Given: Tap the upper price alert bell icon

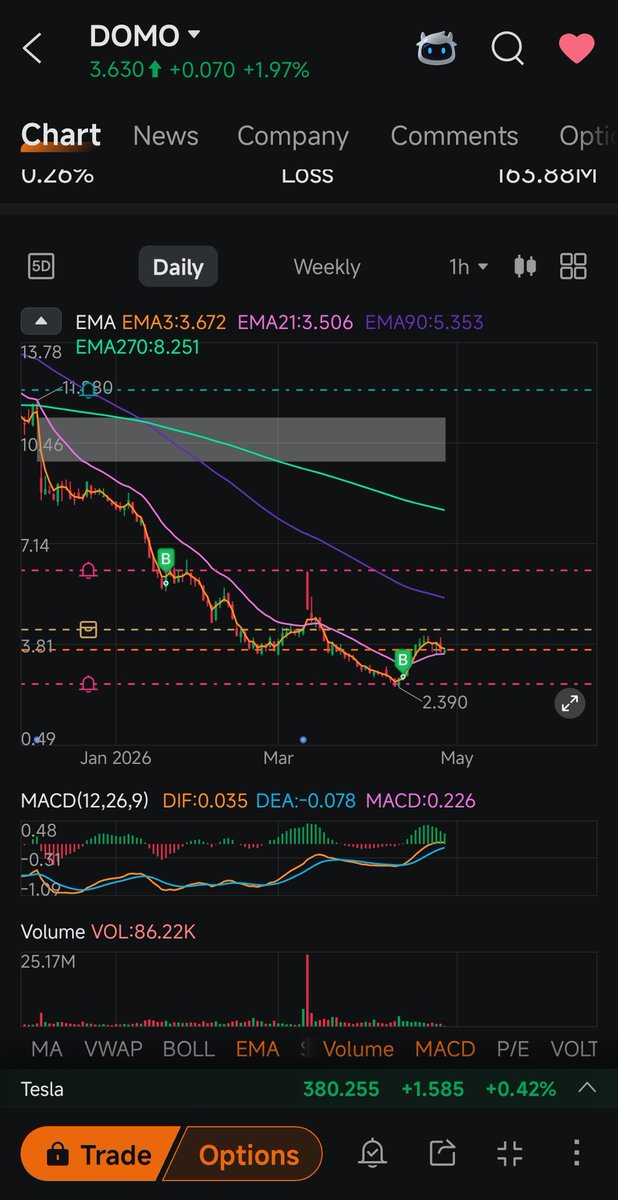Looking at the screenshot, I should pos(88,571).
